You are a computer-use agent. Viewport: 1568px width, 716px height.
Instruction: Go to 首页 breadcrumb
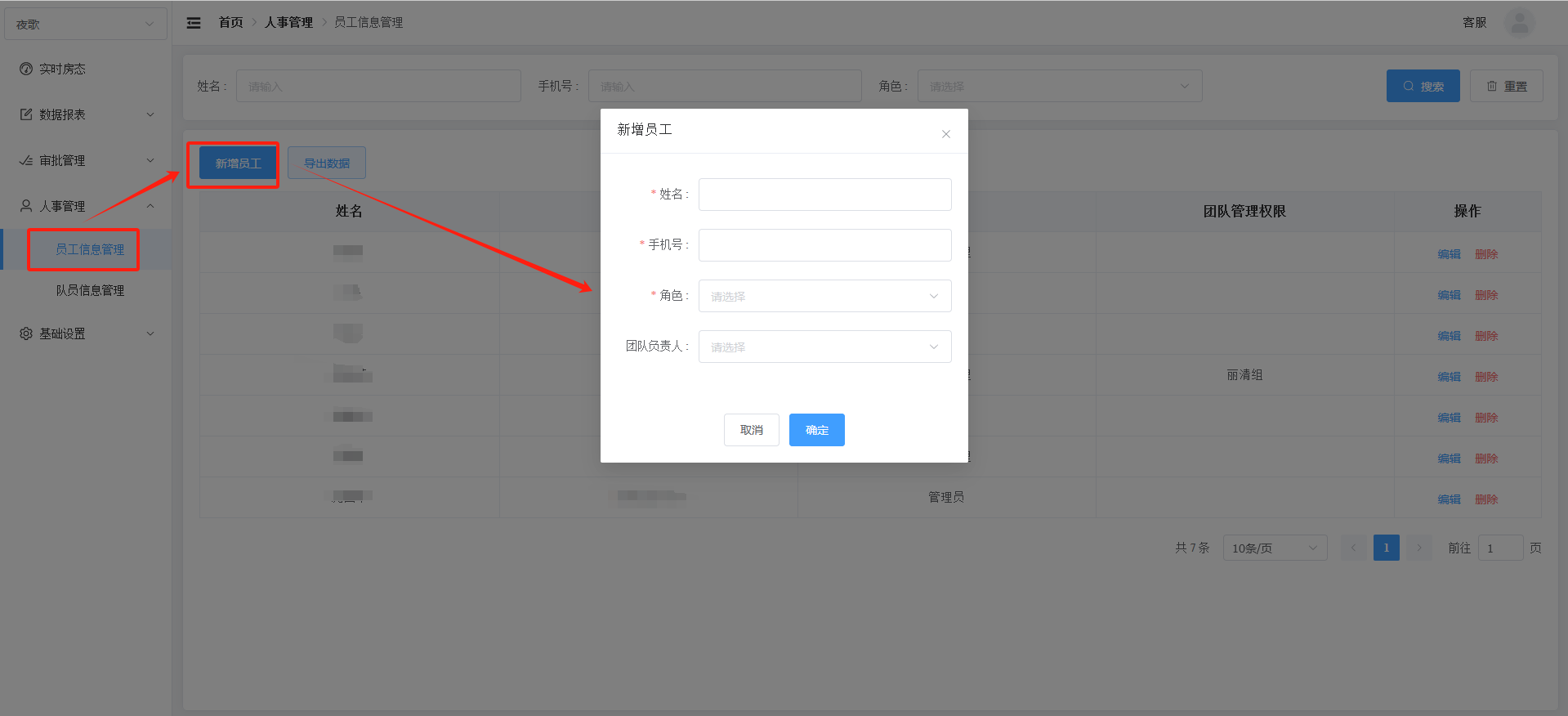[230, 22]
